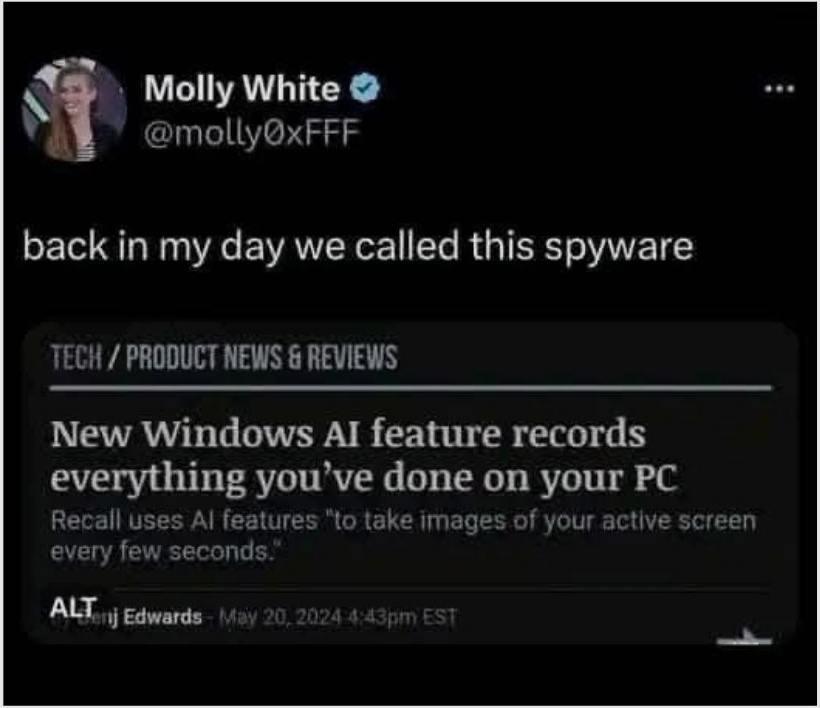This screenshot has height=708, width=820.
Task: Click the subheadline starting "Recall uses AI features"
Action: point(403,521)
